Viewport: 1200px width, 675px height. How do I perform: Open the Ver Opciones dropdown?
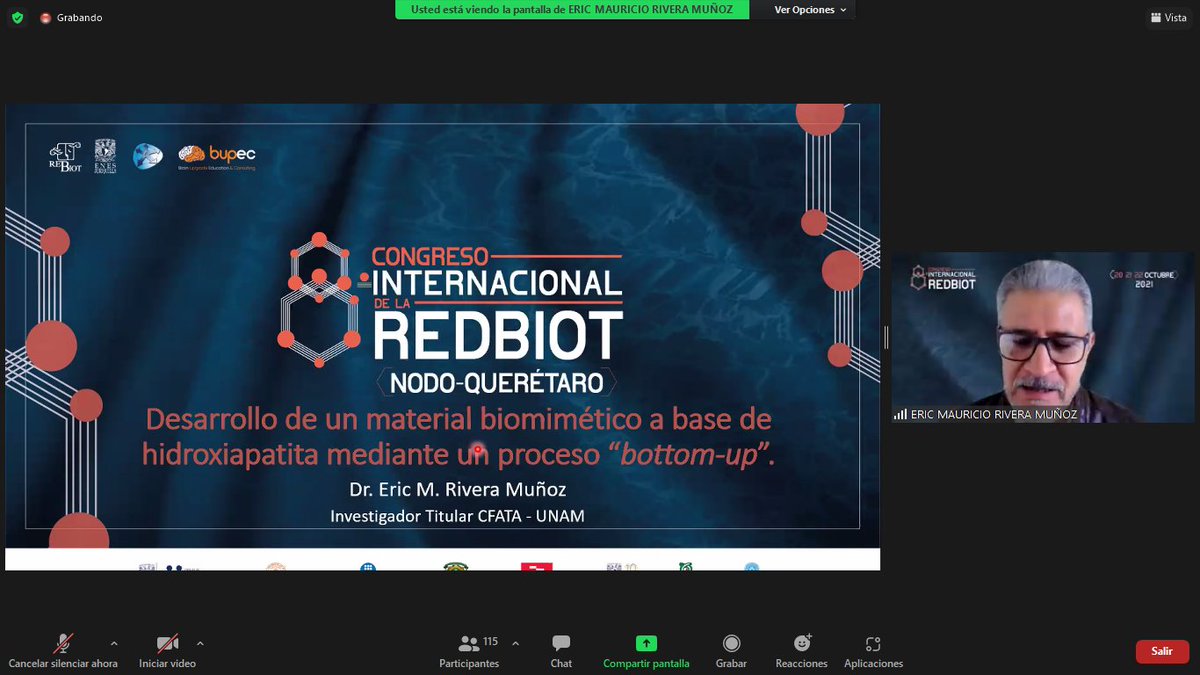(810, 10)
